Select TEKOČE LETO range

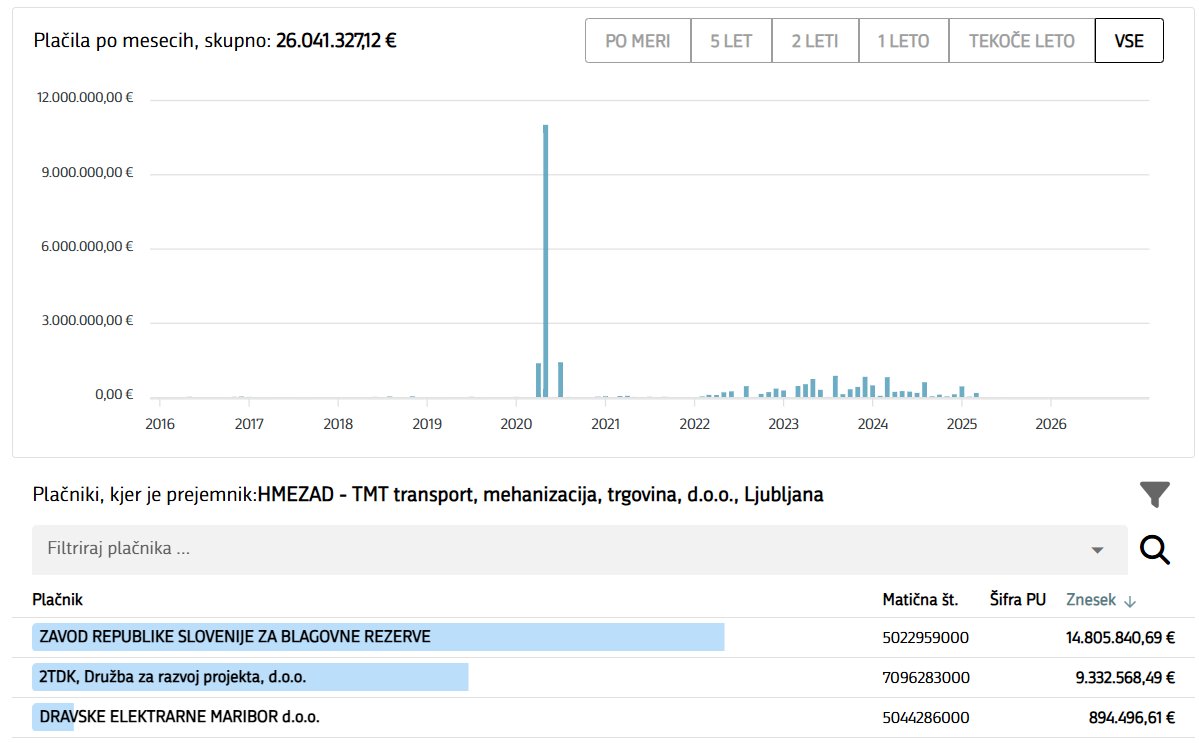[1022, 41]
